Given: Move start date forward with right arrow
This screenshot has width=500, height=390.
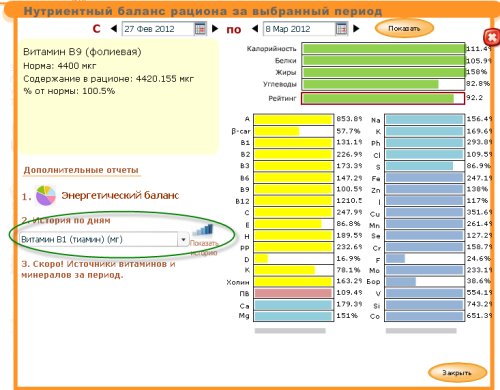Looking at the screenshot, I should click(x=215, y=29).
